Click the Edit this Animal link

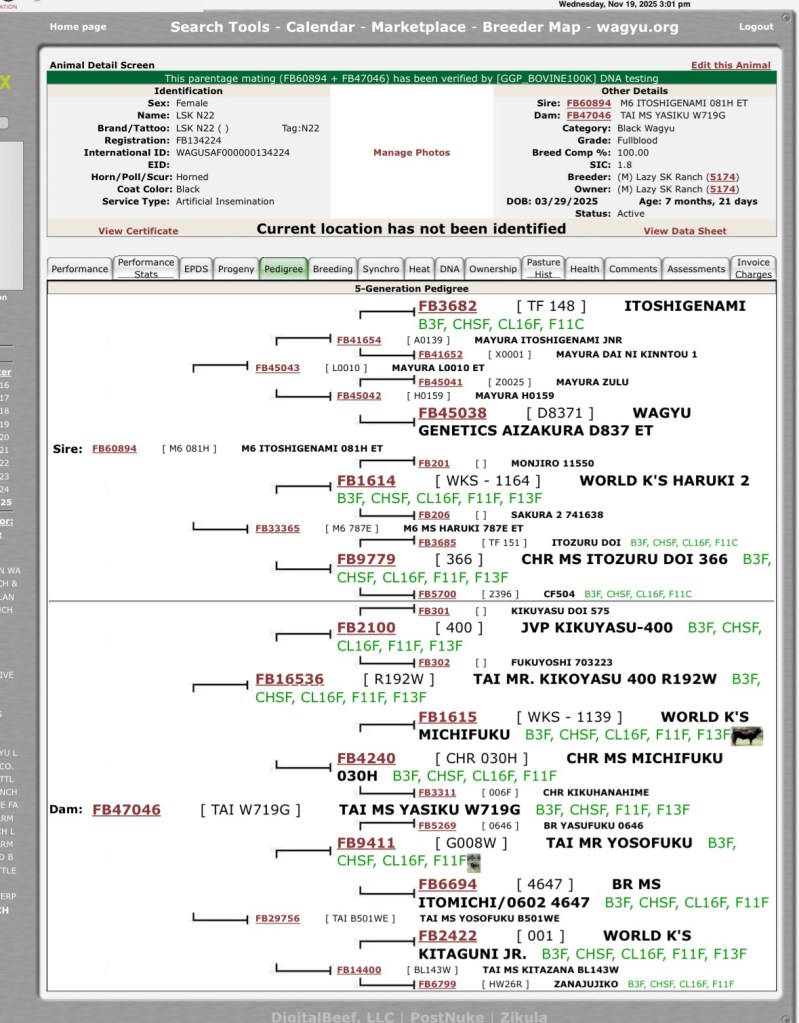point(730,65)
